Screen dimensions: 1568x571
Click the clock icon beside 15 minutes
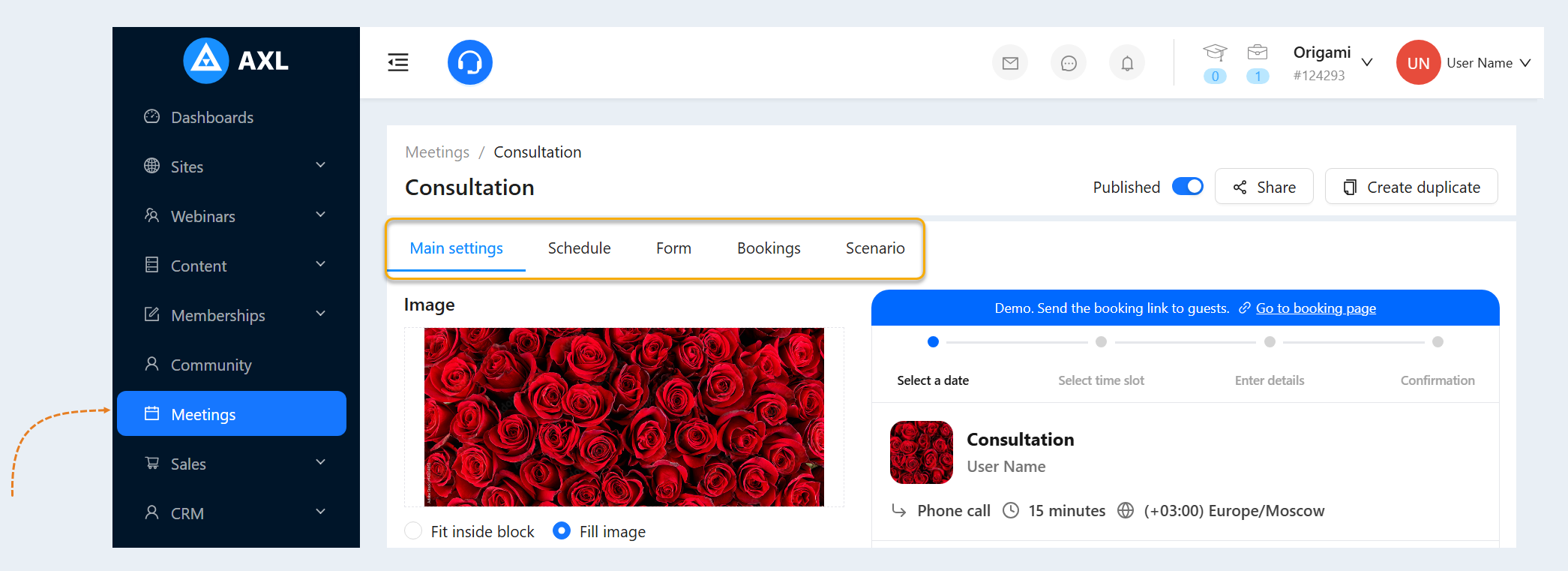(x=1011, y=510)
